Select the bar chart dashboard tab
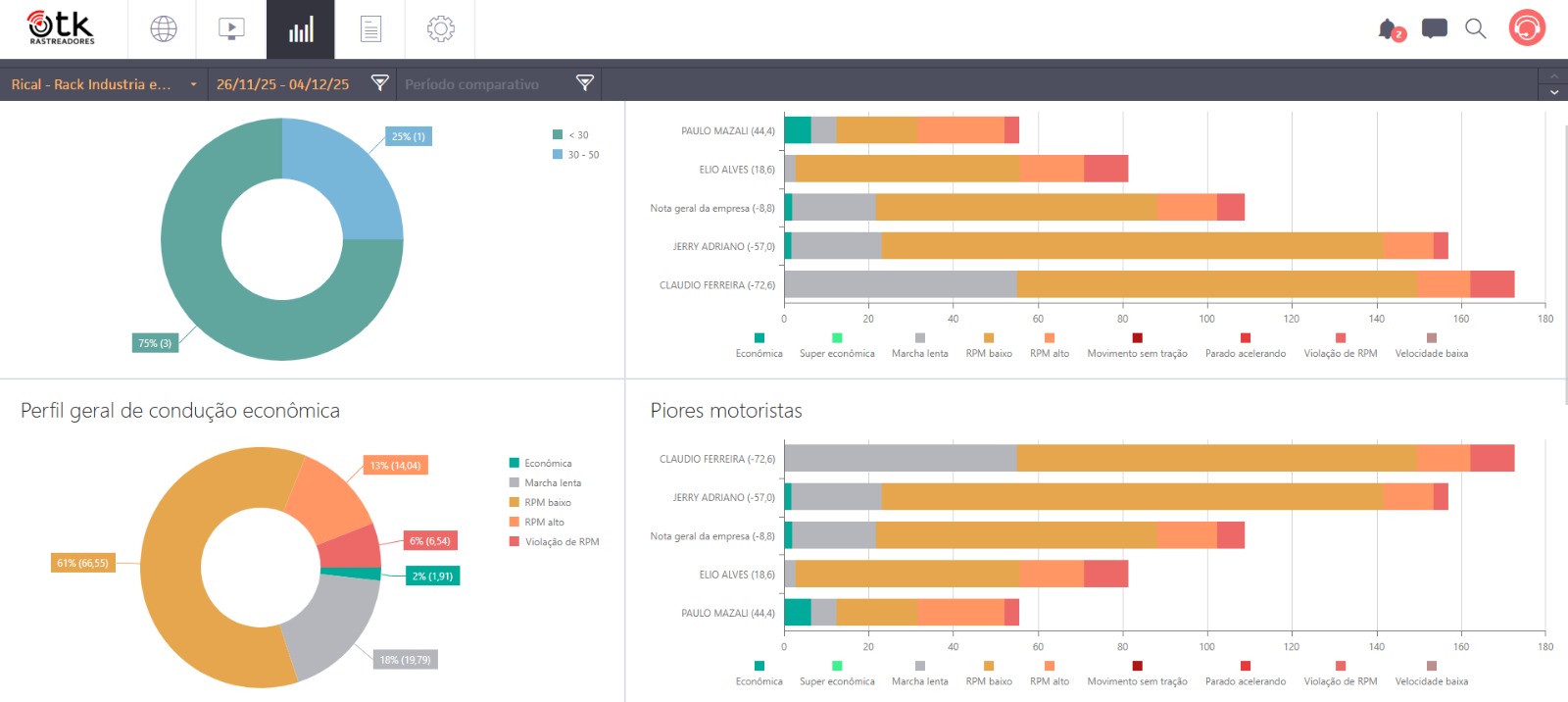Viewport: 1568px width, 702px height. pyautogui.click(x=301, y=29)
